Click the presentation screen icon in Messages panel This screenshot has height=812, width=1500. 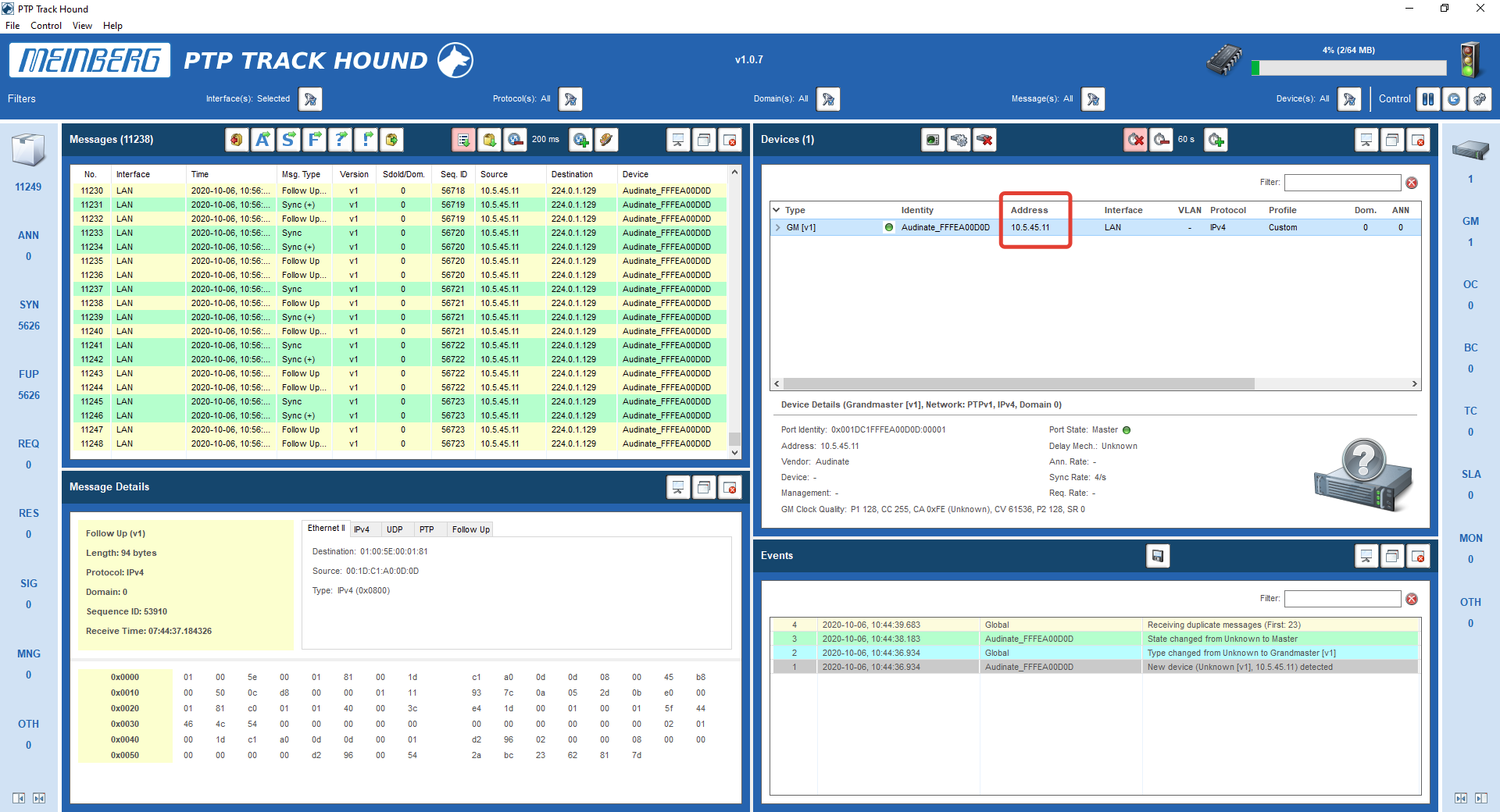[678, 140]
